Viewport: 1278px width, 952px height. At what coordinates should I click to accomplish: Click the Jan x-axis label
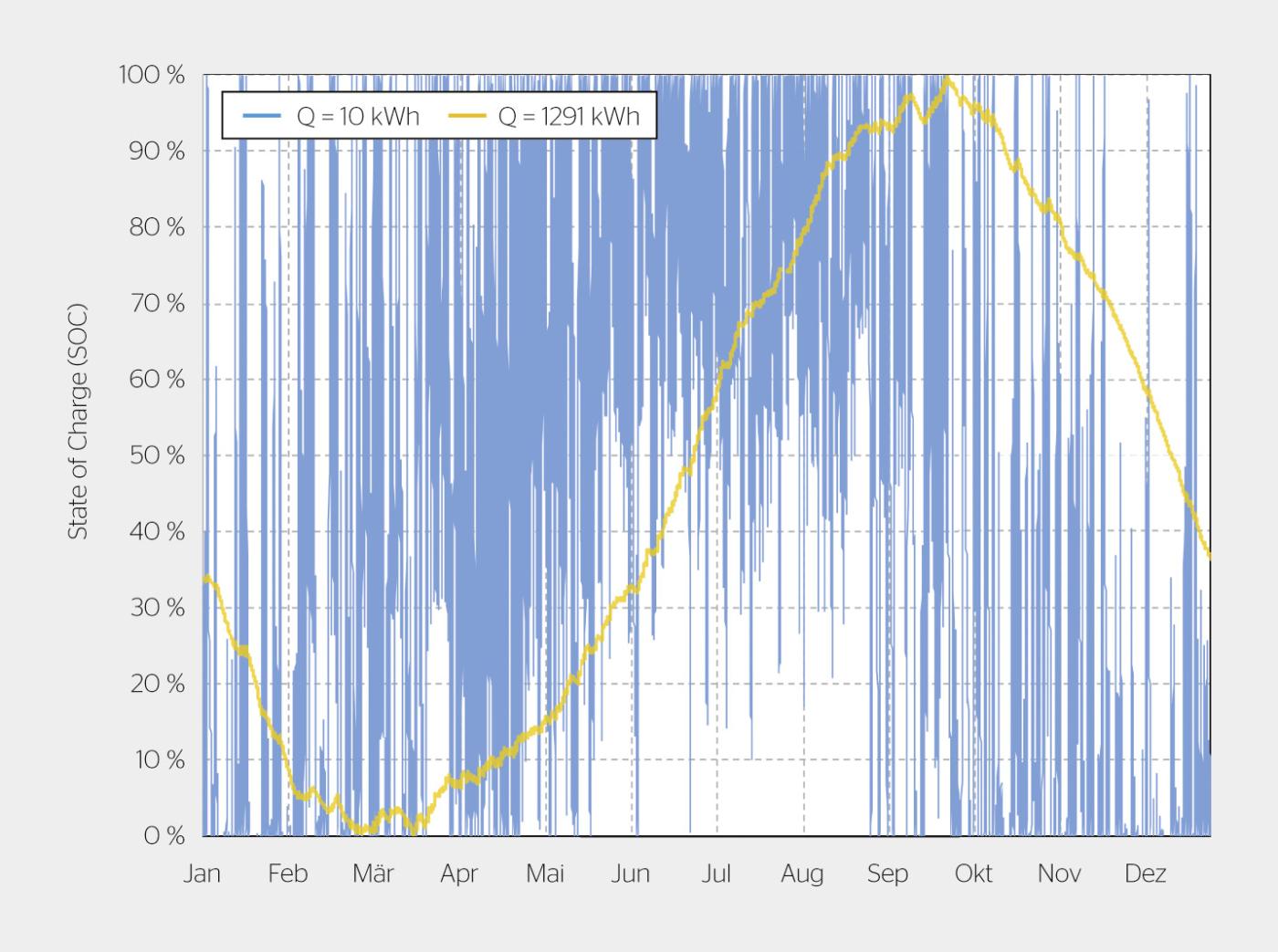tap(202, 874)
